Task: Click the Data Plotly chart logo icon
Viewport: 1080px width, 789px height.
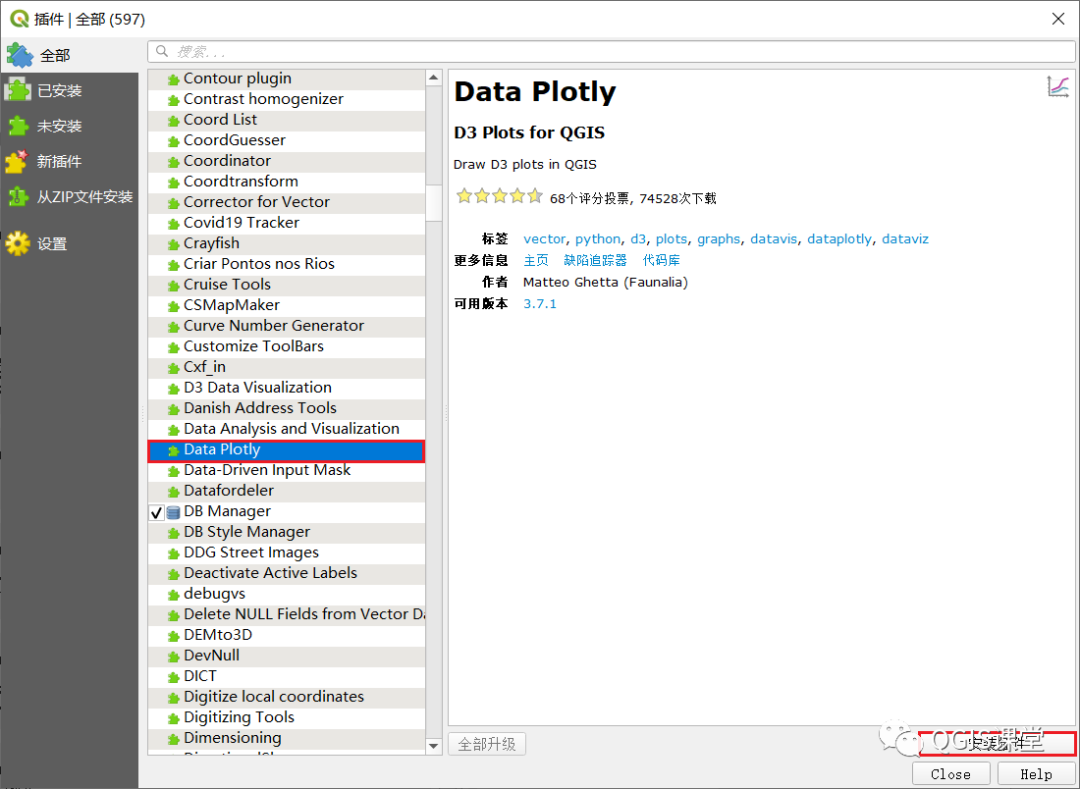Action: point(1058,87)
